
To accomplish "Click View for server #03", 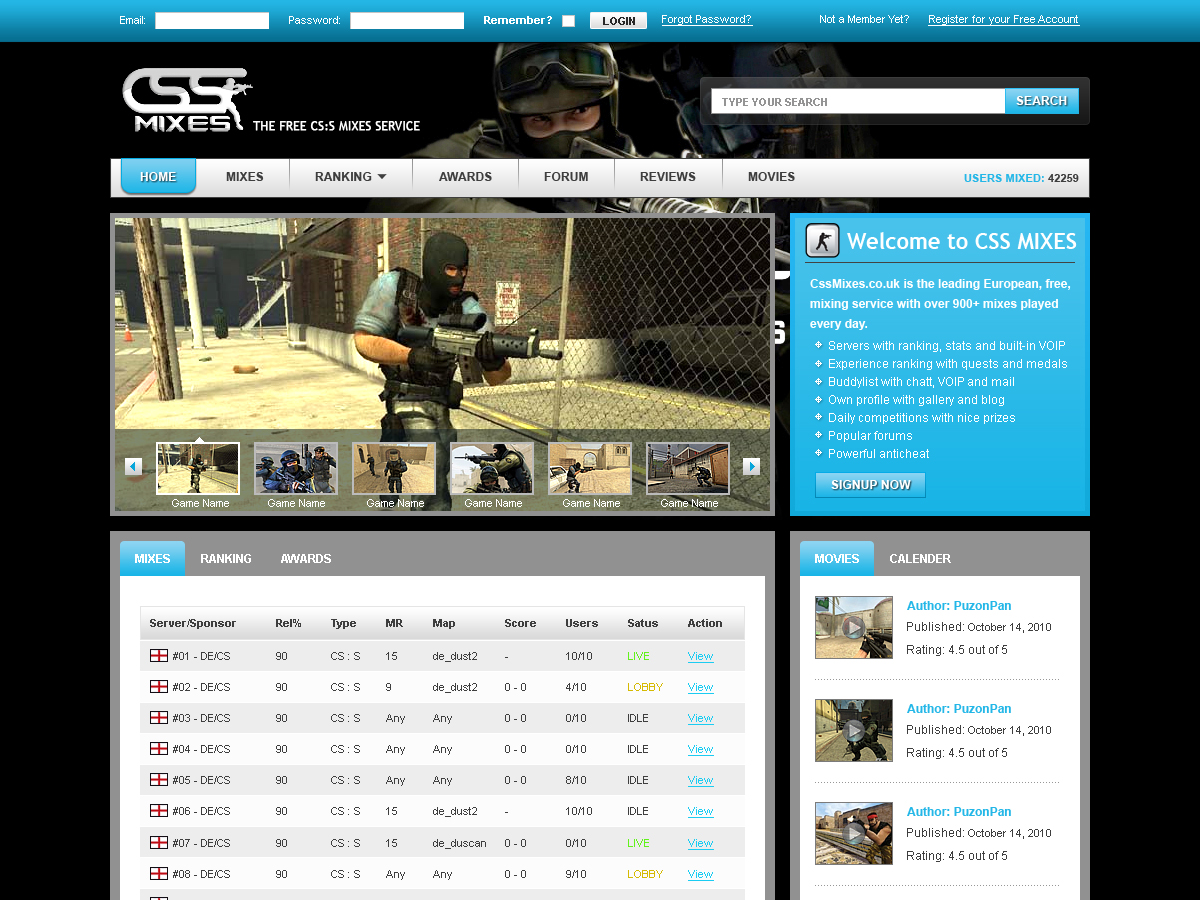I will coord(701,718).
